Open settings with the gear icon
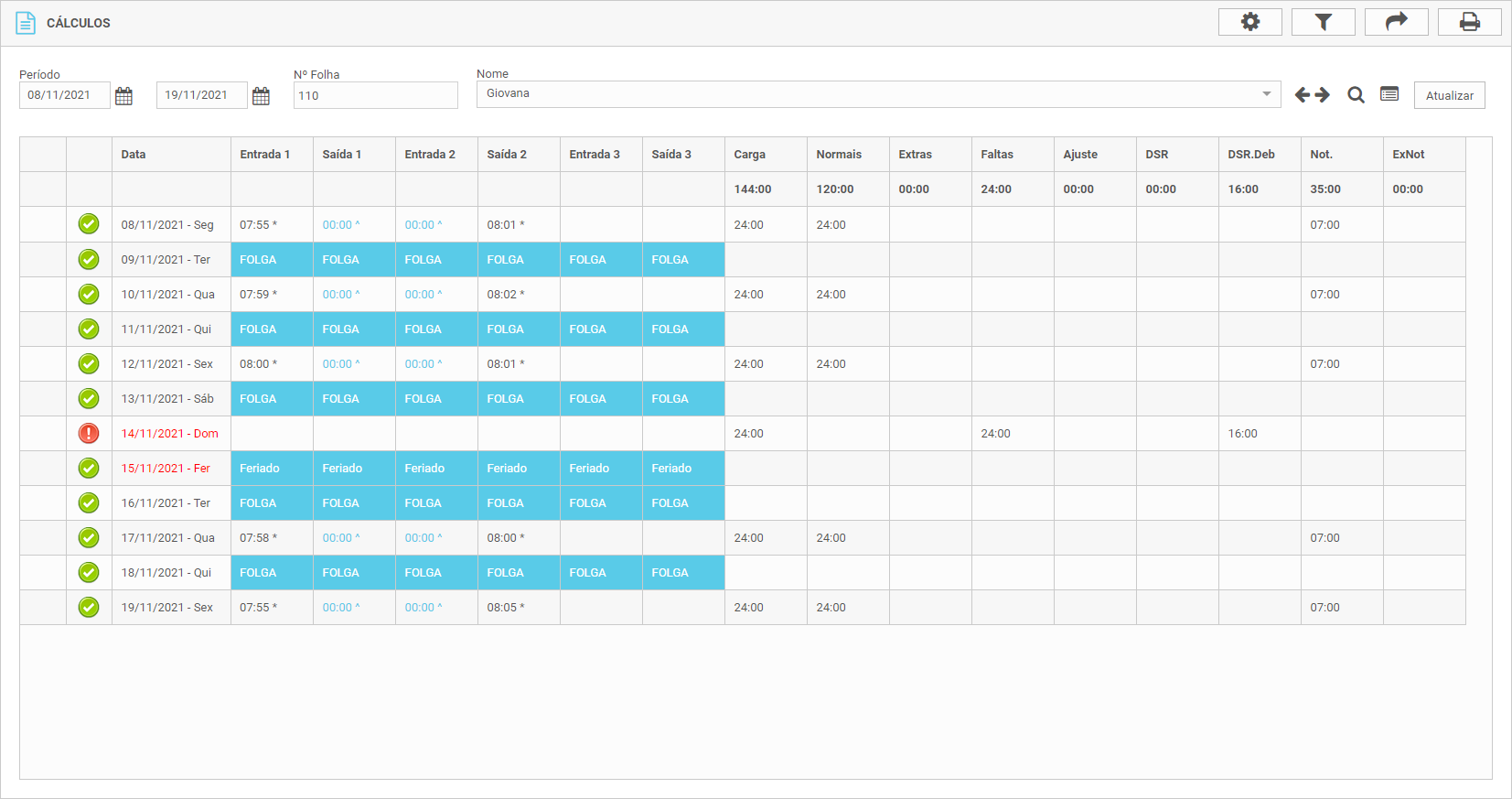Image resolution: width=1512 pixels, height=799 pixels. pos(1249,22)
